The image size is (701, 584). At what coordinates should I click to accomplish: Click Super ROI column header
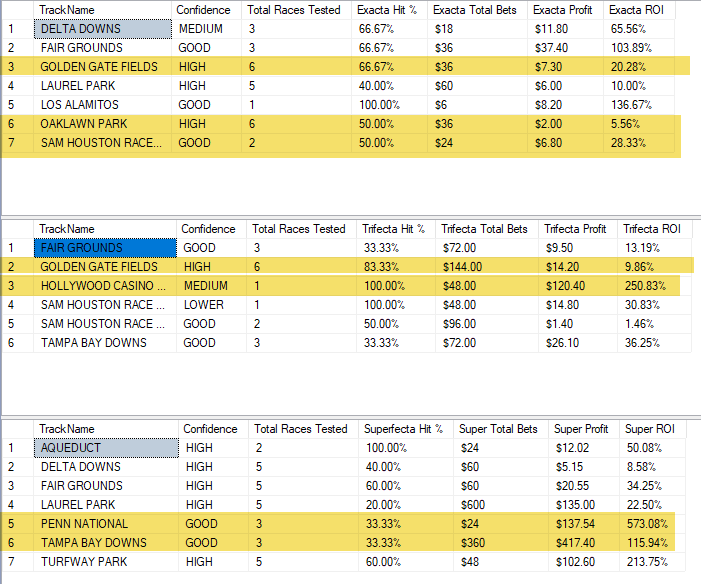652,429
